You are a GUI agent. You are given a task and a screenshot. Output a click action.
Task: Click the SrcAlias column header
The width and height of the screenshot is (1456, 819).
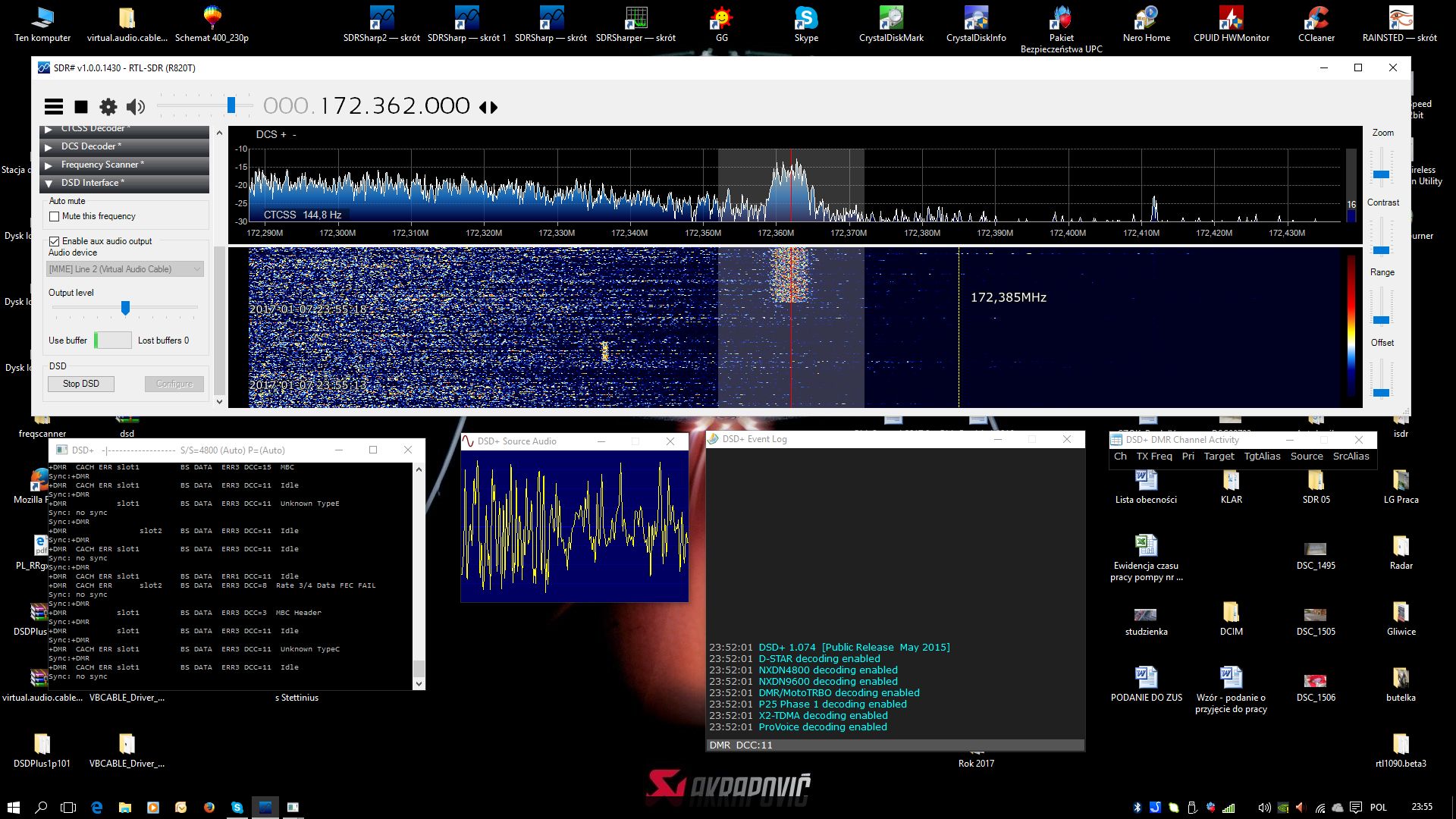[1351, 457]
